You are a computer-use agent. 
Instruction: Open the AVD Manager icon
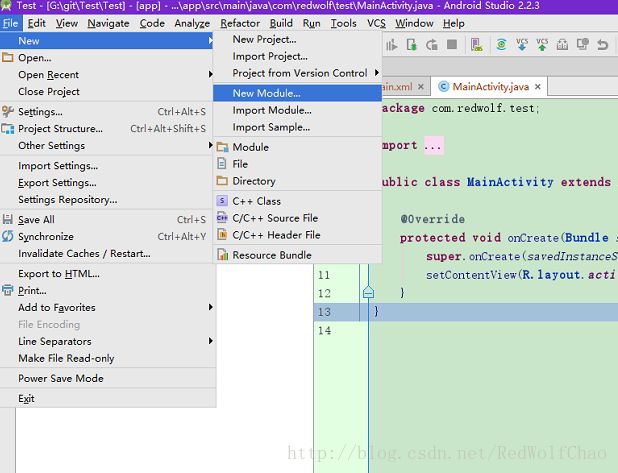point(477,45)
